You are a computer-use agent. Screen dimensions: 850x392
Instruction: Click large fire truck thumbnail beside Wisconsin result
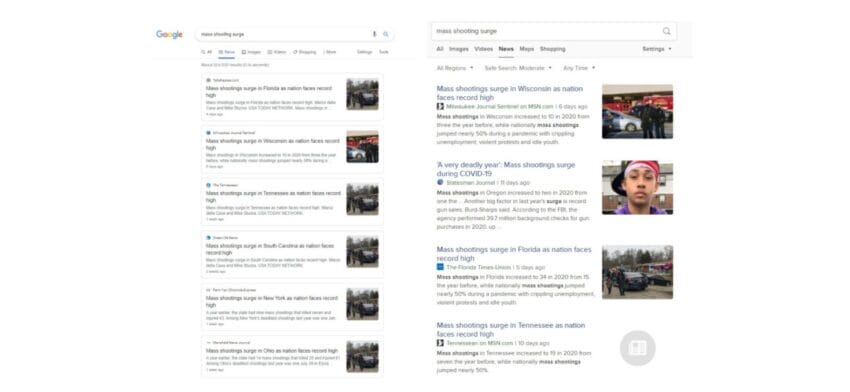[638, 111]
